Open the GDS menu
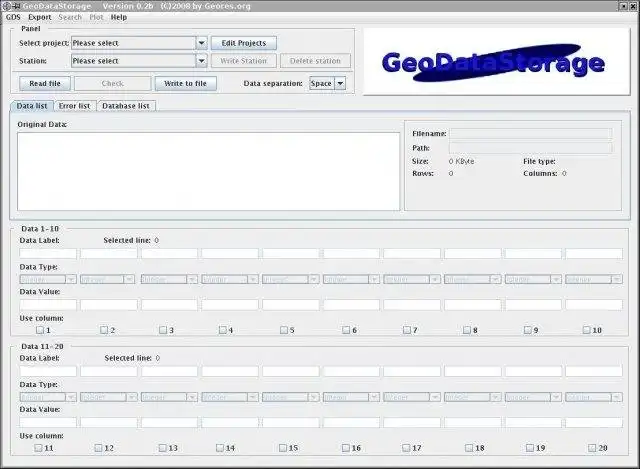Screen dimensions: 640x469 pyautogui.click(x=13, y=17)
